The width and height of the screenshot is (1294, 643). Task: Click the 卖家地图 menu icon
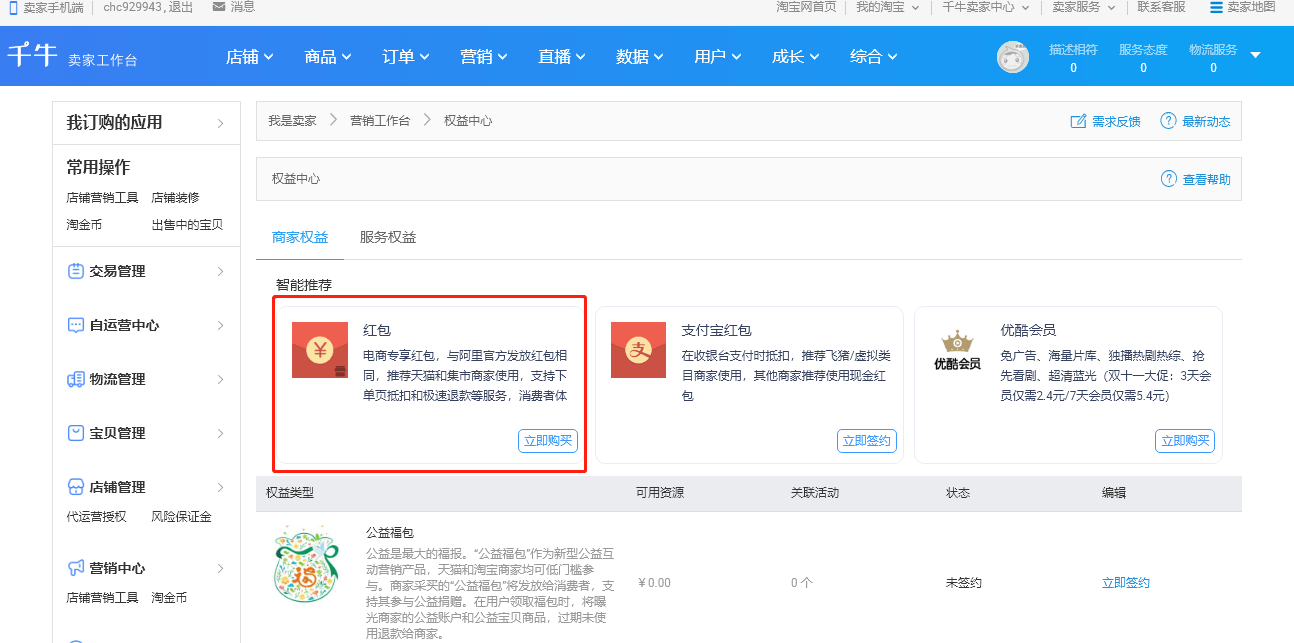click(x=1216, y=7)
